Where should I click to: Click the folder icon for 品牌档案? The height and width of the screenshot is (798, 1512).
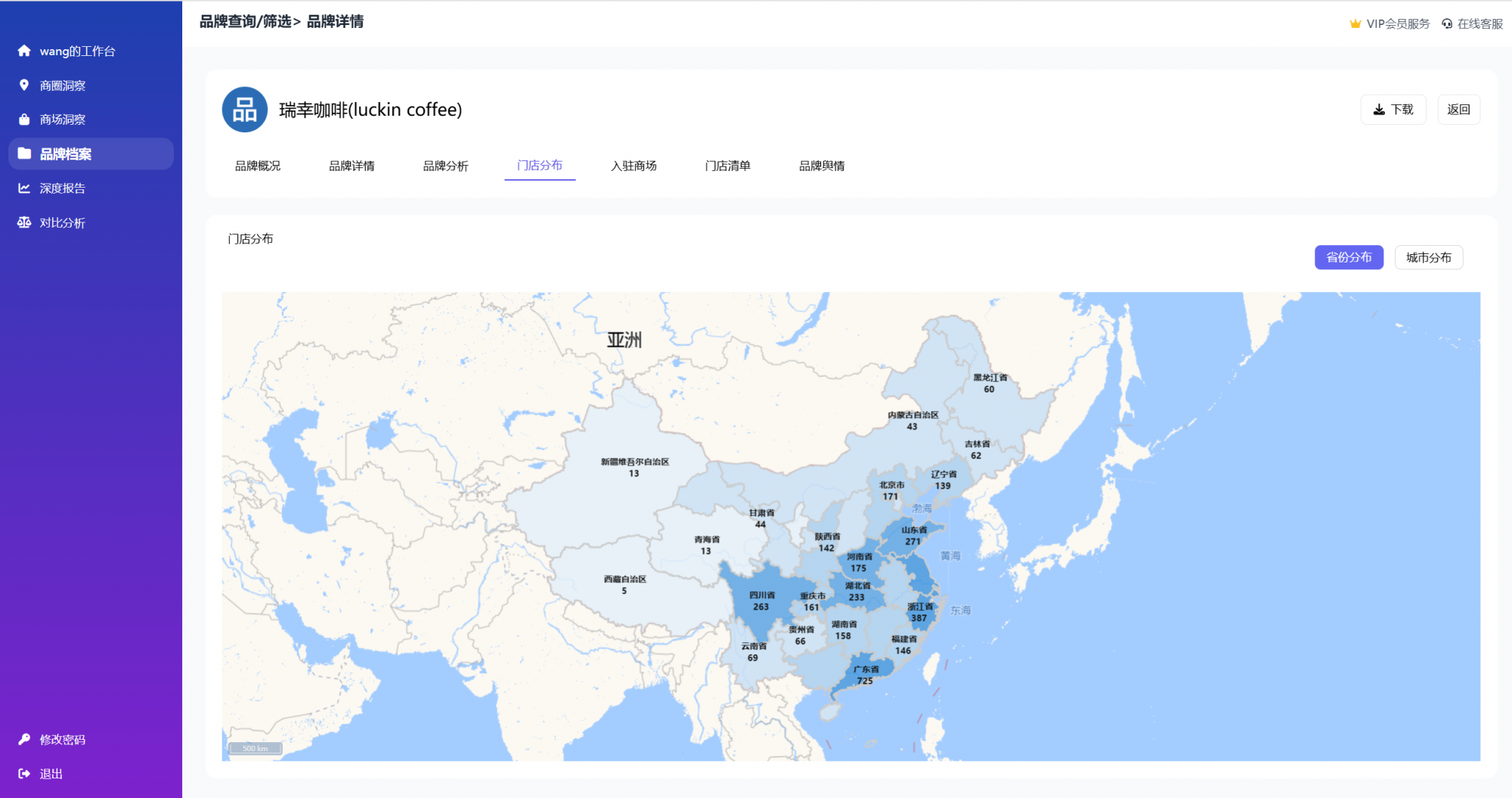[x=24, y=154]
